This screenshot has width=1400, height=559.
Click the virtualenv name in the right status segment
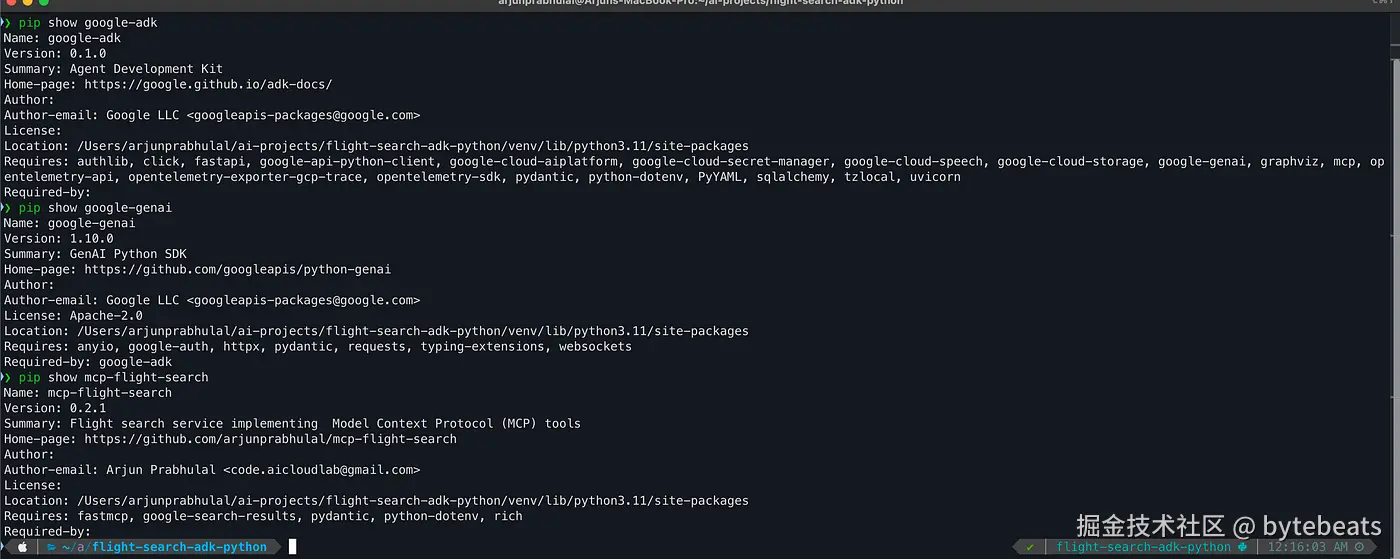coord(1143,547)
